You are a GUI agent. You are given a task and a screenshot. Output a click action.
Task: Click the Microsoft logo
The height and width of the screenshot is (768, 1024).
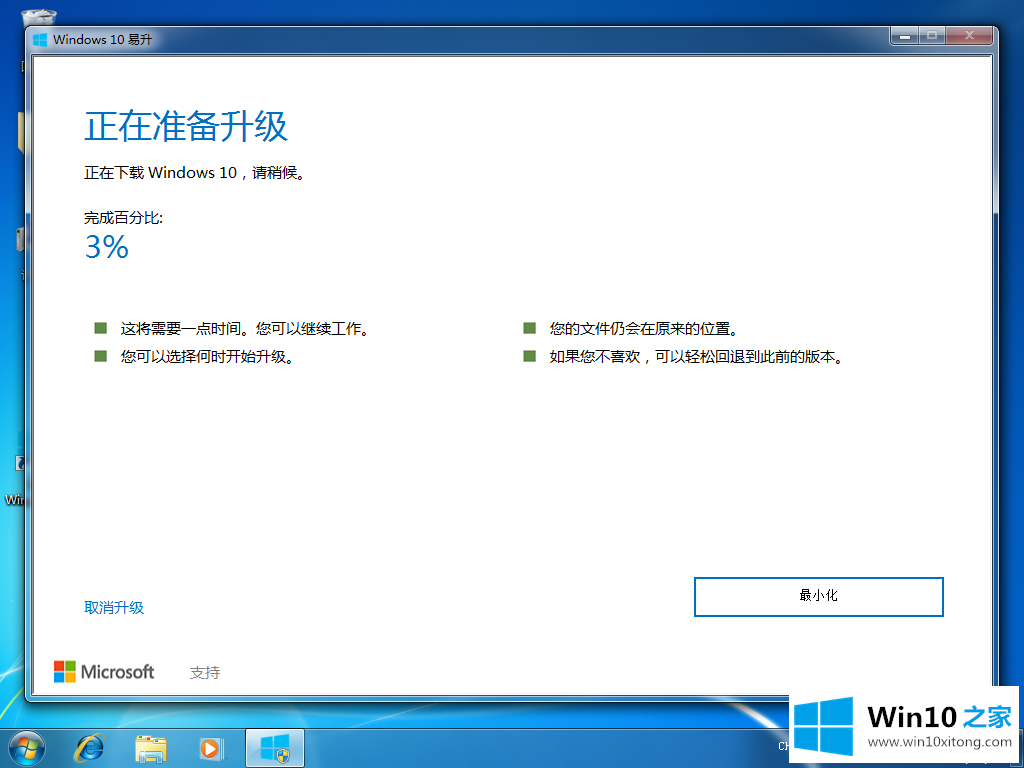[x=104, y=671]
